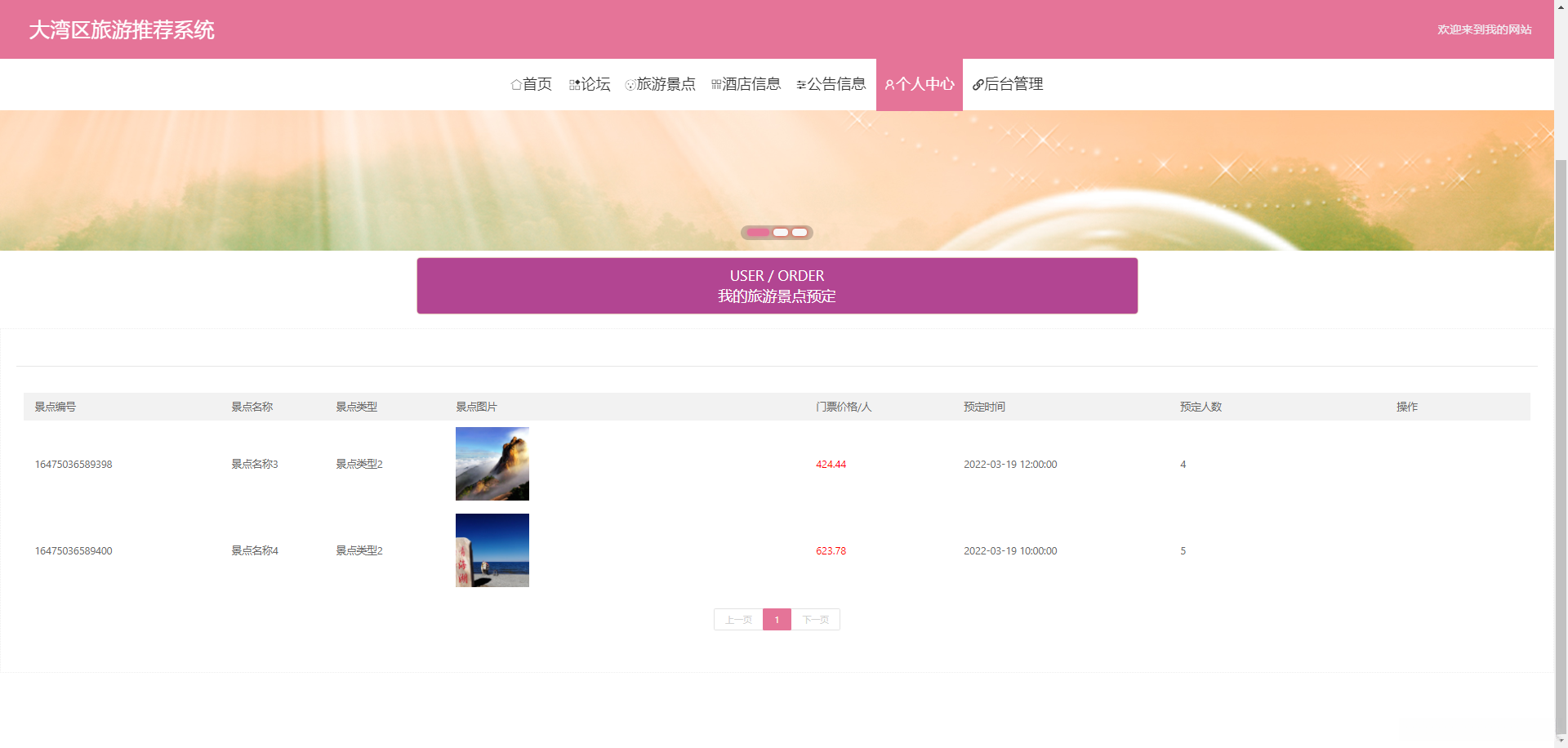Viewport: 1568px width, 748px height.
Task: Click the 欢迎来到我的网站 welcome text
Action: (1484, 29)
